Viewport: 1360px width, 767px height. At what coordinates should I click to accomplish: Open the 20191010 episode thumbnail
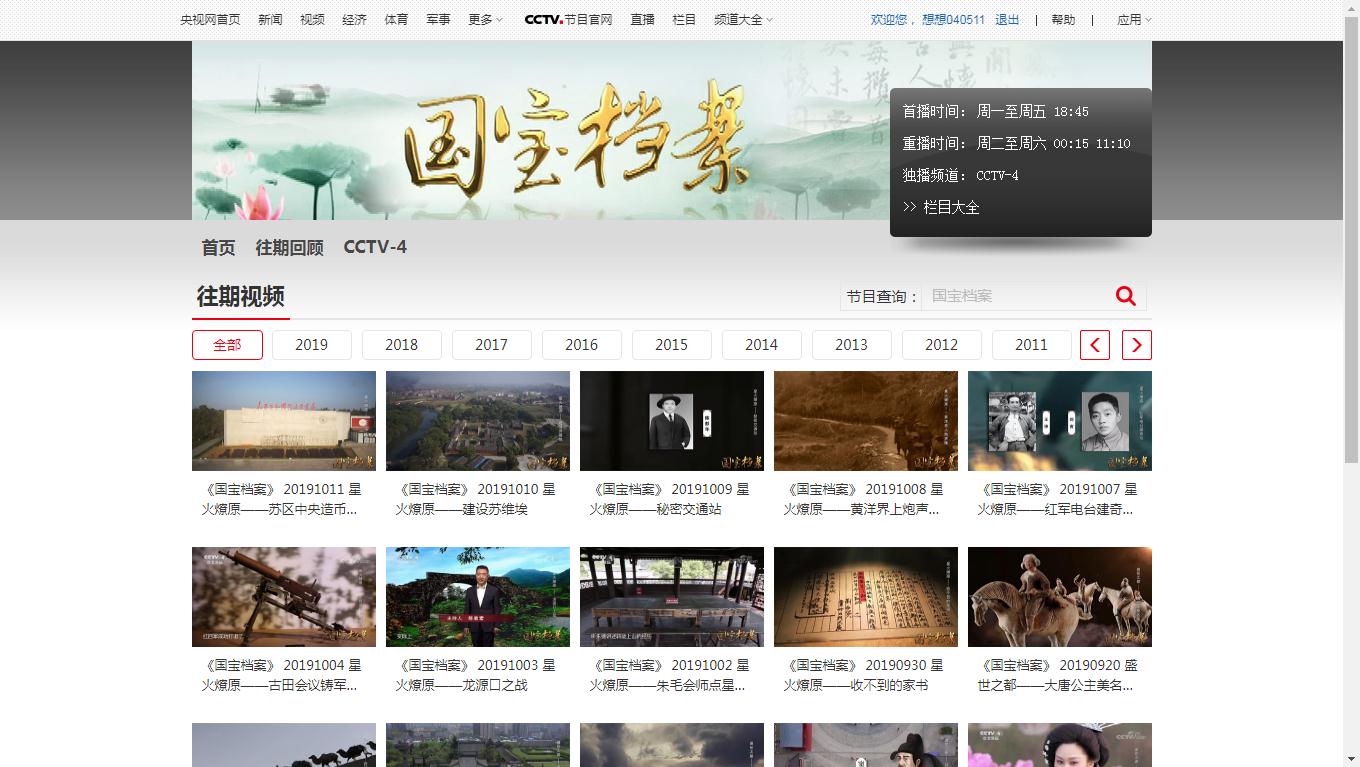(478, 421)
